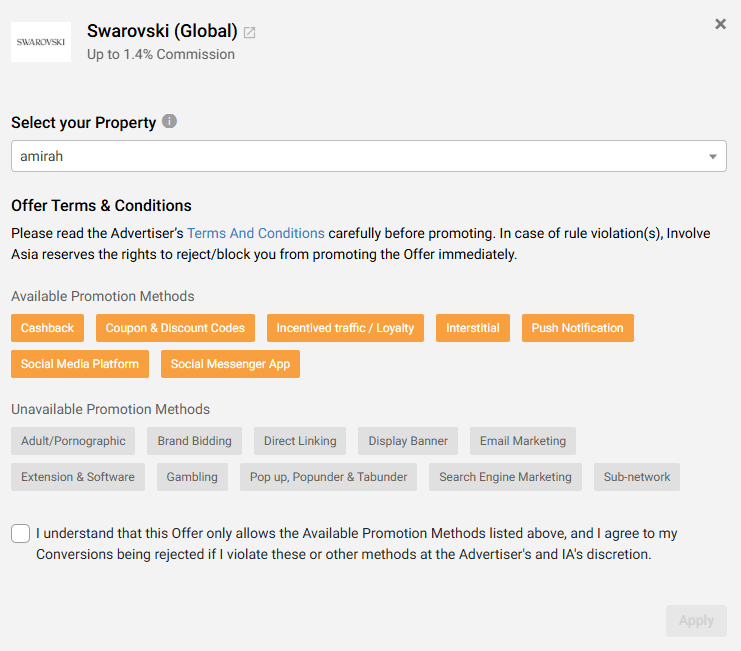Click the Cashback promotion tag
741x651 pixels.
coord(48,328)
